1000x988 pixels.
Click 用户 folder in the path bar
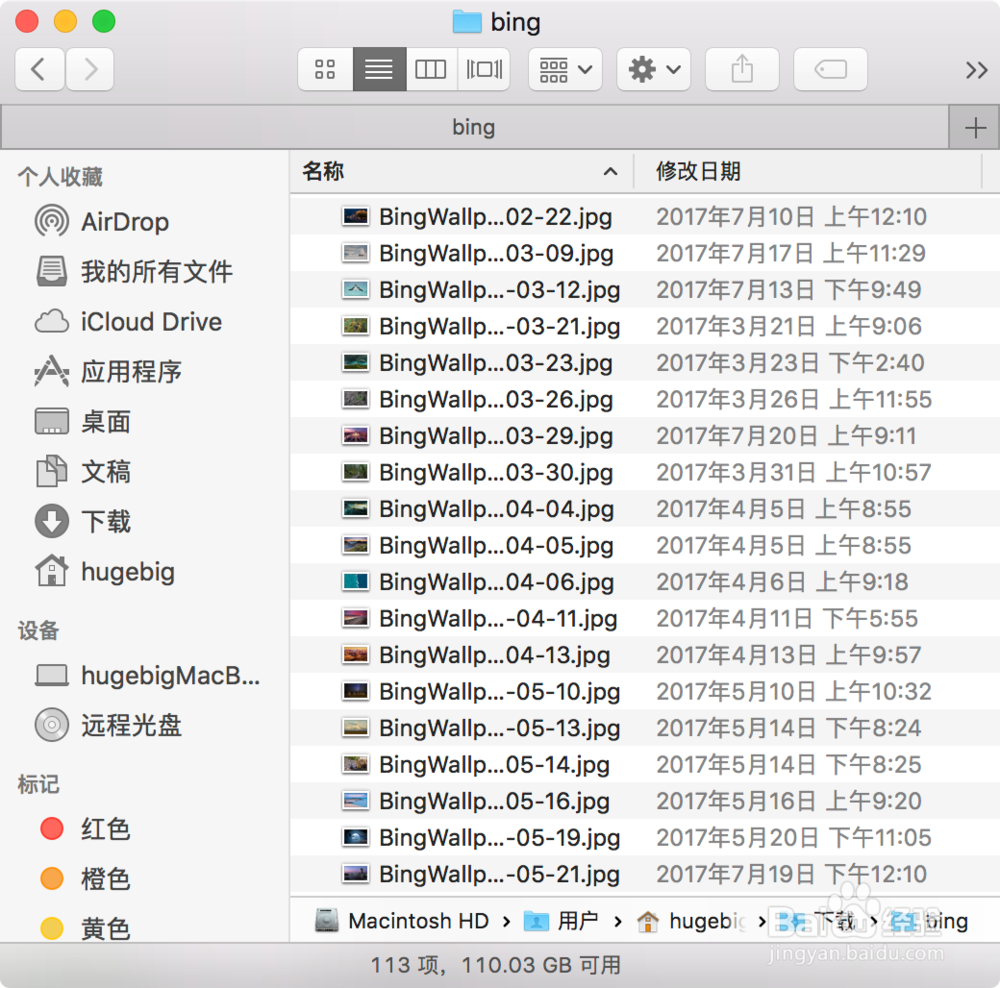[561, 920]
